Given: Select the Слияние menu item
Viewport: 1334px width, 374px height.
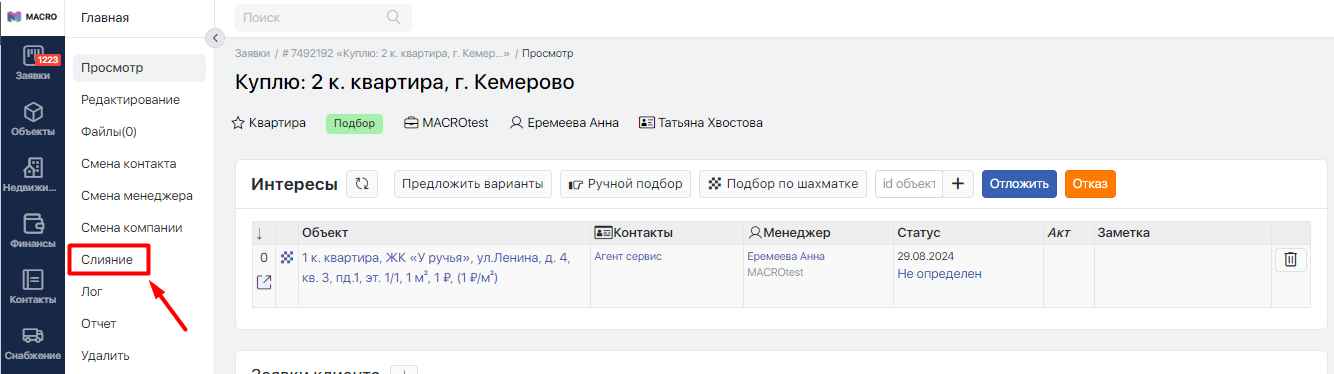Looking at the screenshot, I should click(107, 259).
